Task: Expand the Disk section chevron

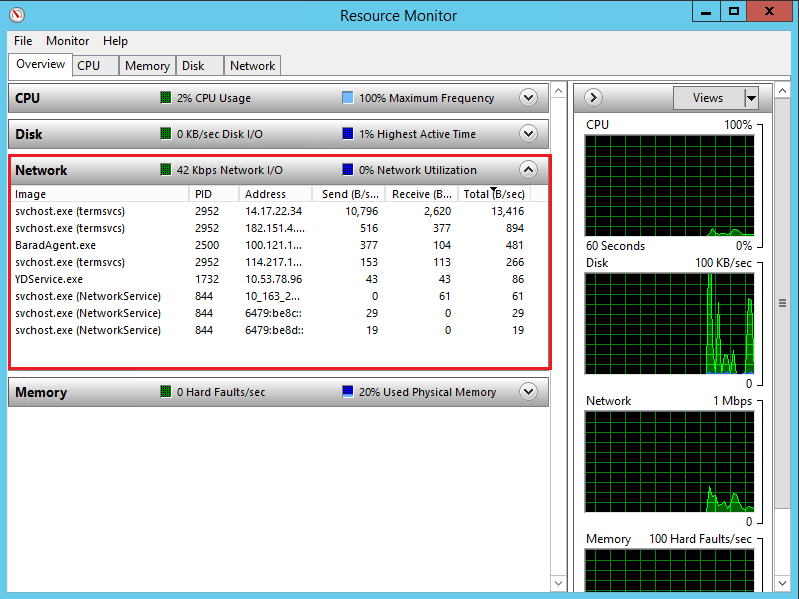Action: 529,134
